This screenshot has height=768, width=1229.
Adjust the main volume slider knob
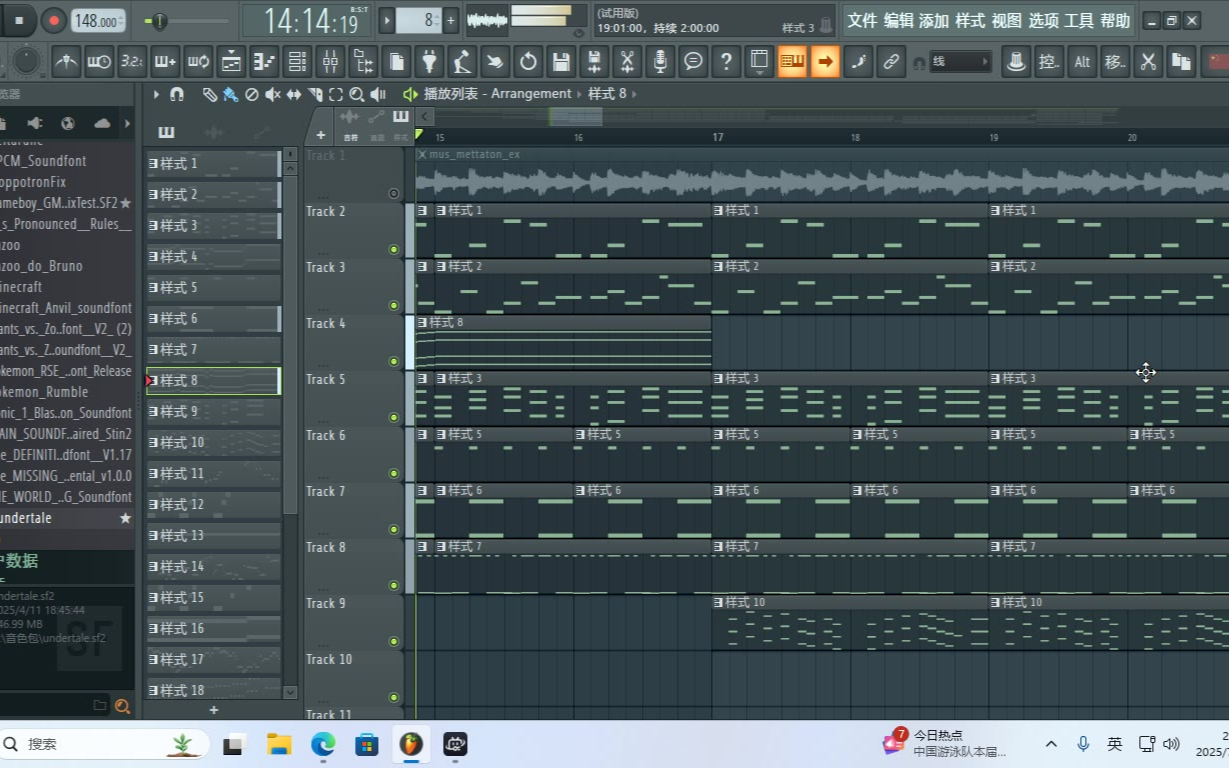pos(158,21)
